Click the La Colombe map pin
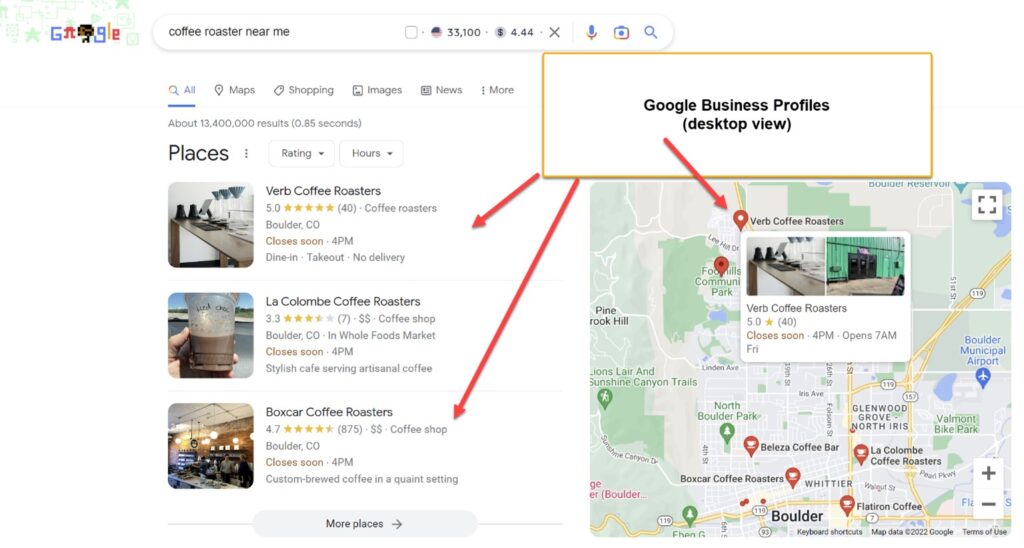 tap(861, 454)
